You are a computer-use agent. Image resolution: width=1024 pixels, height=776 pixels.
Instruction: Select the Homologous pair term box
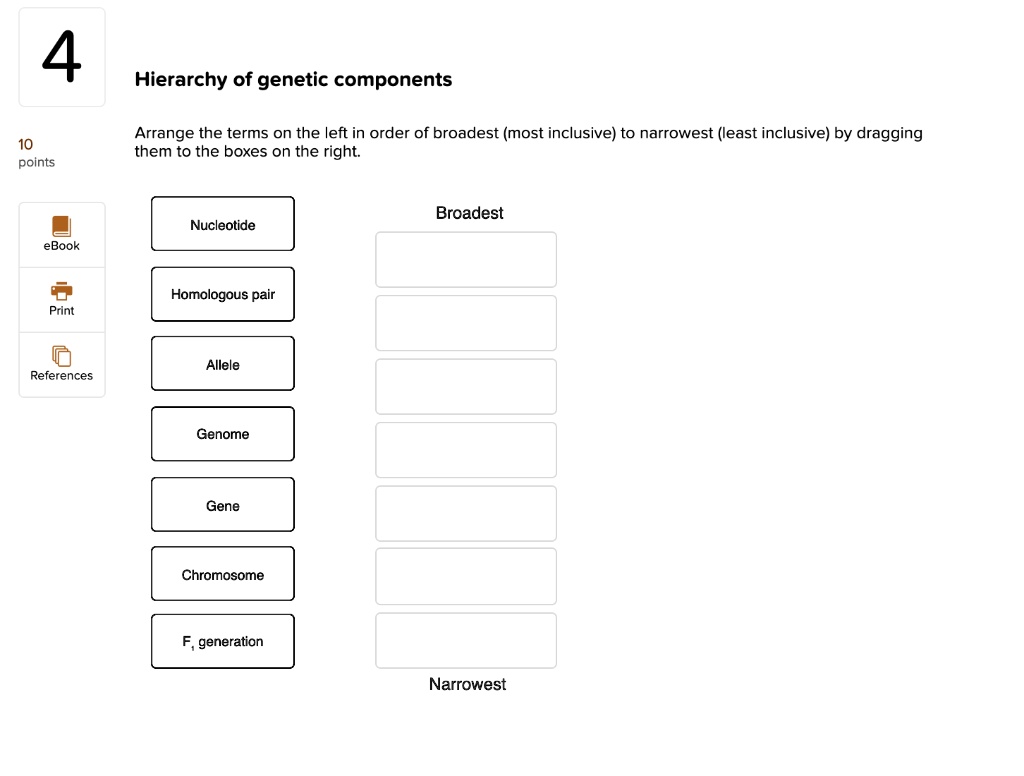coord(222,294)
